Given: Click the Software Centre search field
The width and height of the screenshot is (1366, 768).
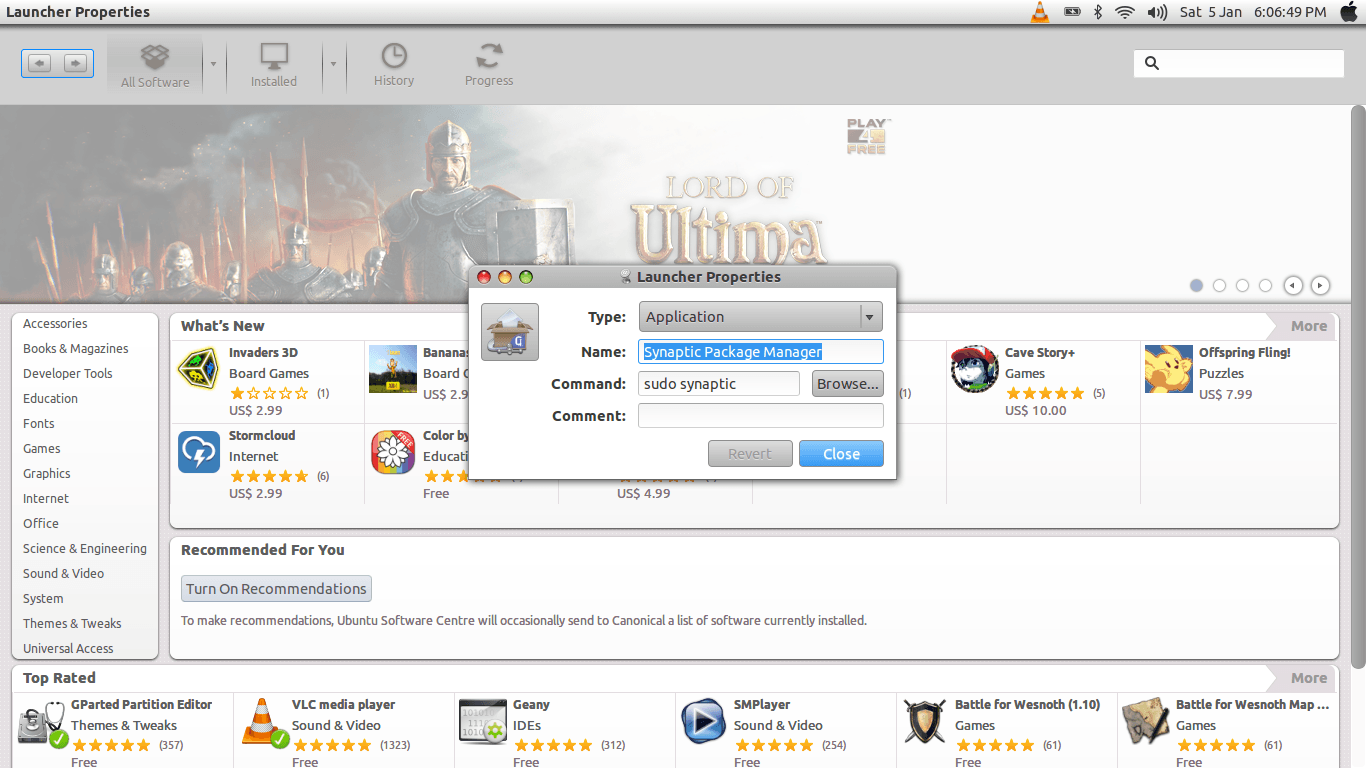Looking at the screenshot, I should click(x=1239, y=63).
